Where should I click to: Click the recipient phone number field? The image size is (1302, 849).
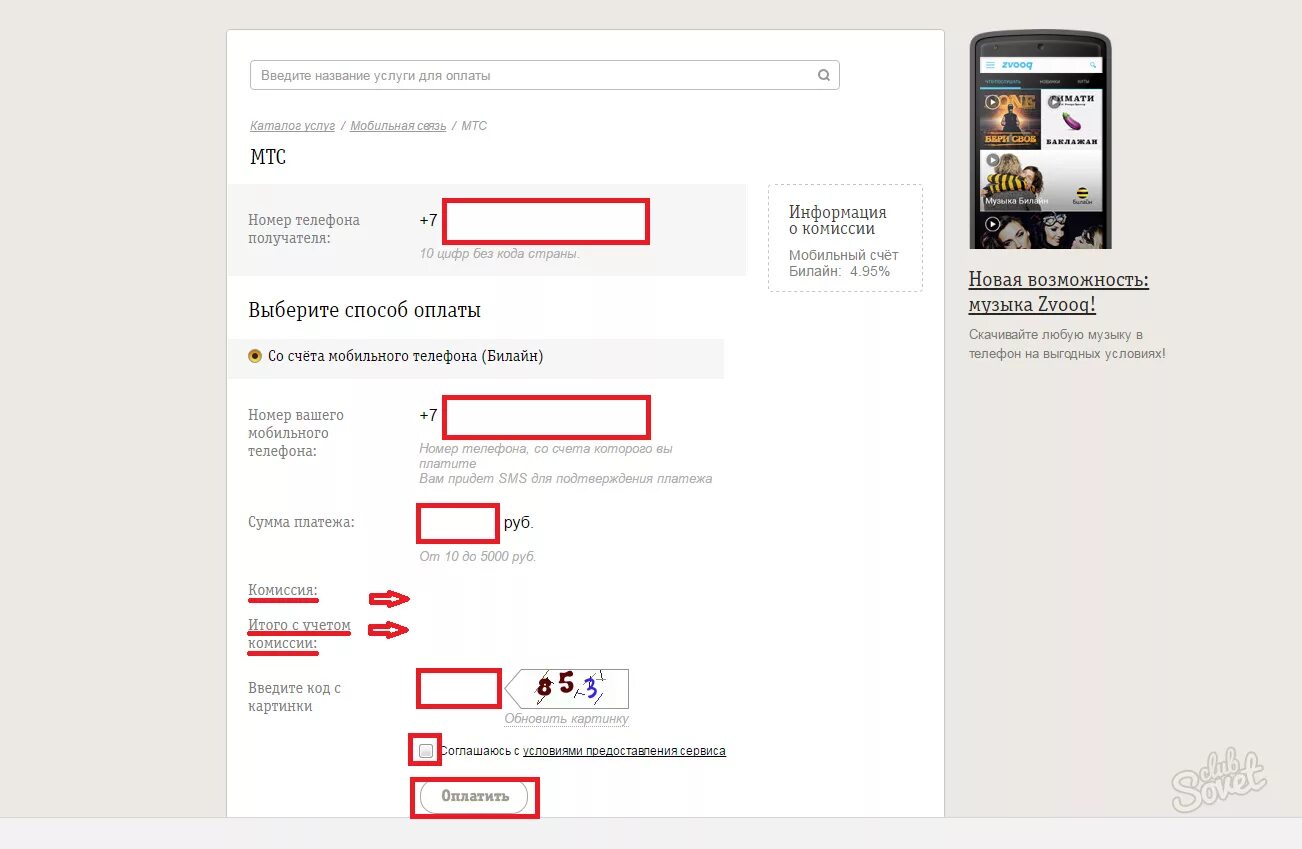[x=546, y=221]
